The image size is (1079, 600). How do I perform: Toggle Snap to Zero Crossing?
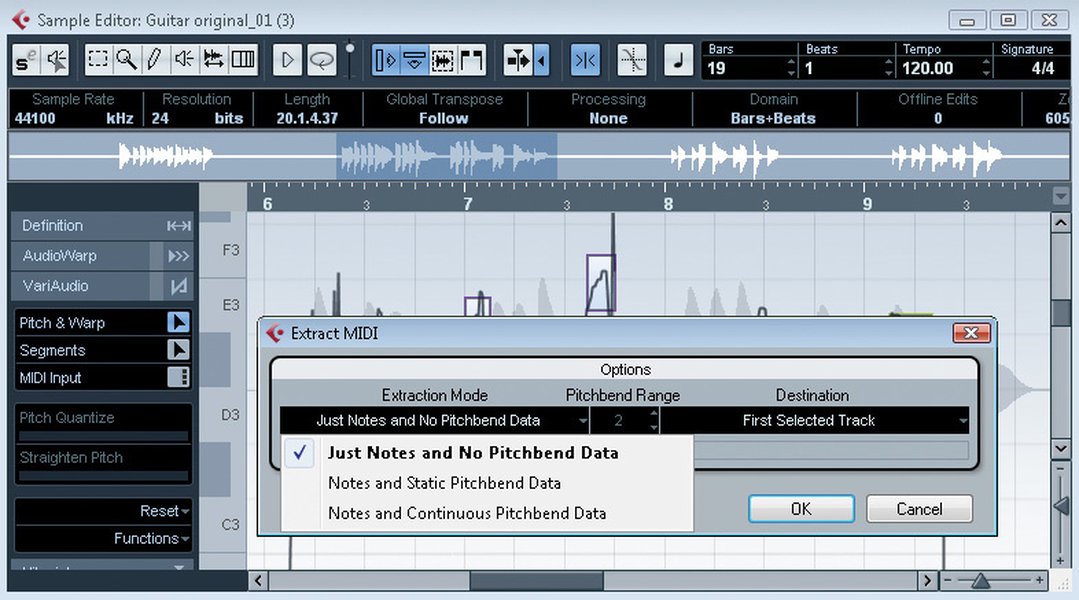pyautogui.click(x=632, y=61)
